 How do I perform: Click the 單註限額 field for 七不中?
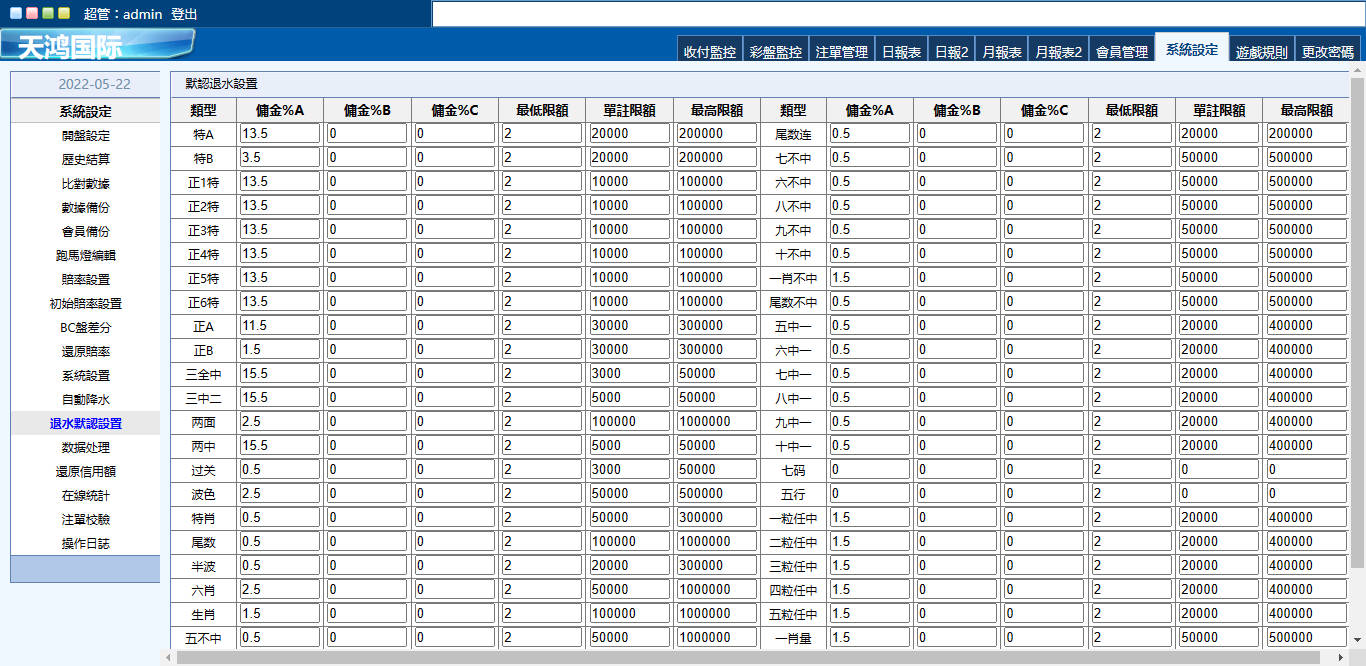[x=1219, y=157]
